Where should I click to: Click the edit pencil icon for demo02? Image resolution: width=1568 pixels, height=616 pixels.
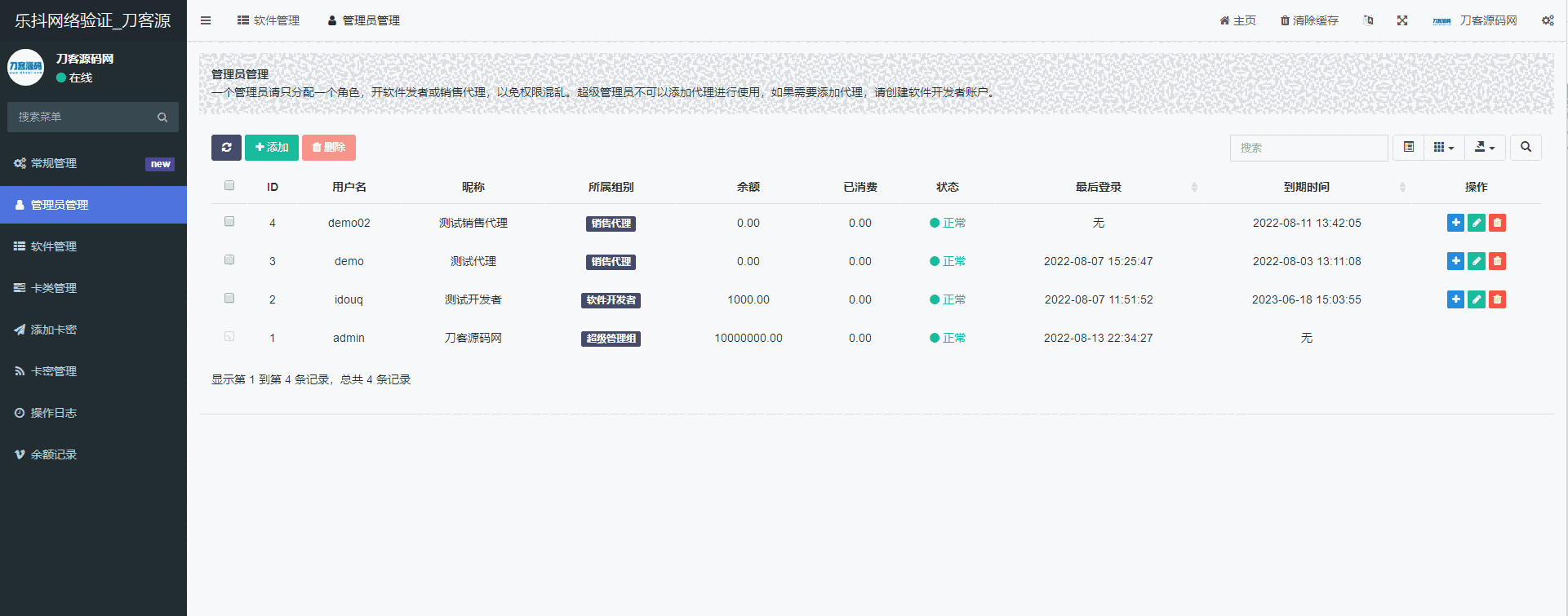pos(1476,223)
